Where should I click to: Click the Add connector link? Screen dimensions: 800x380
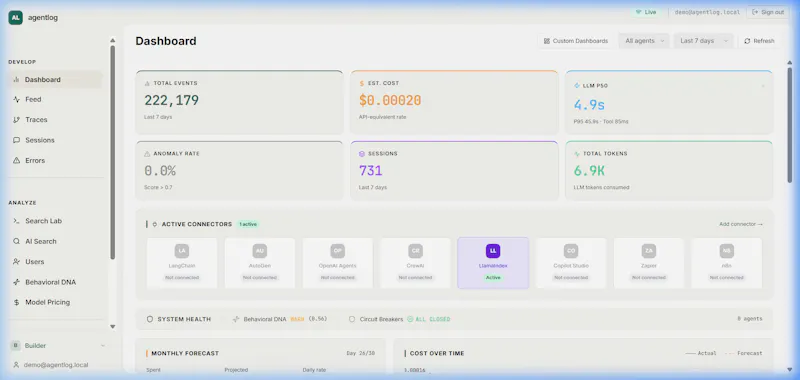pyautogui.click(x=741, y=224)
